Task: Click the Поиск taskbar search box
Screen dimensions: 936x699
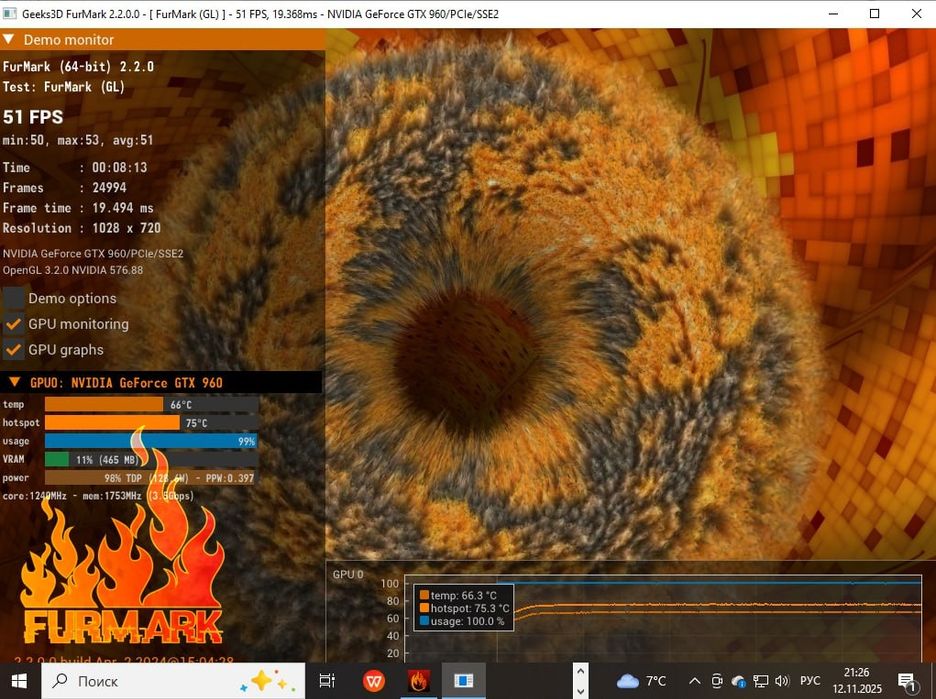Action: tap(173, 681)
